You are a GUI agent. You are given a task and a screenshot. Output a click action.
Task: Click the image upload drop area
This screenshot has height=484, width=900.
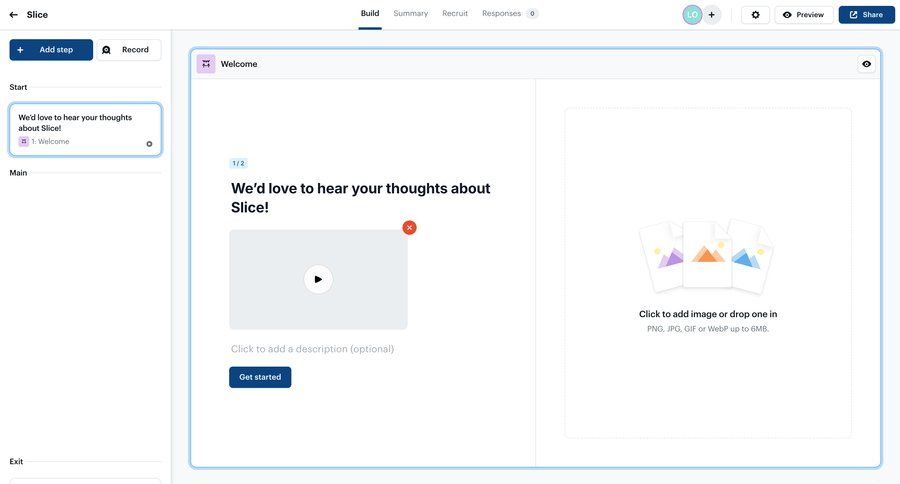pos(708,273)
